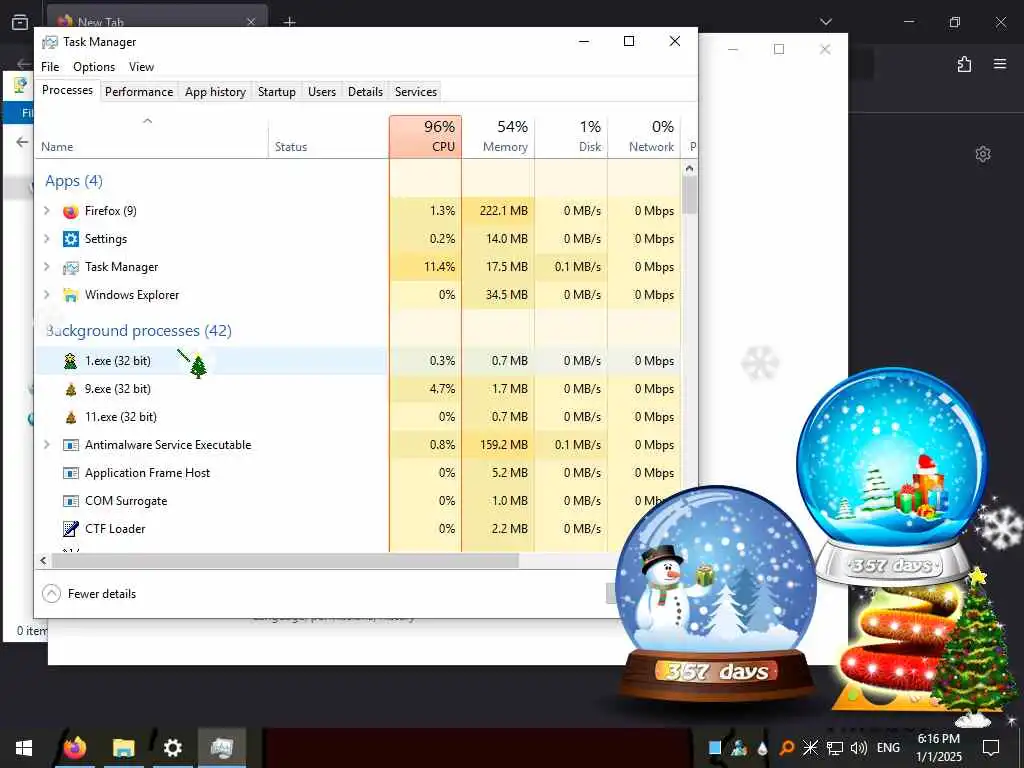Open the Windows Start menu
1024x768 pixels.
24,748
